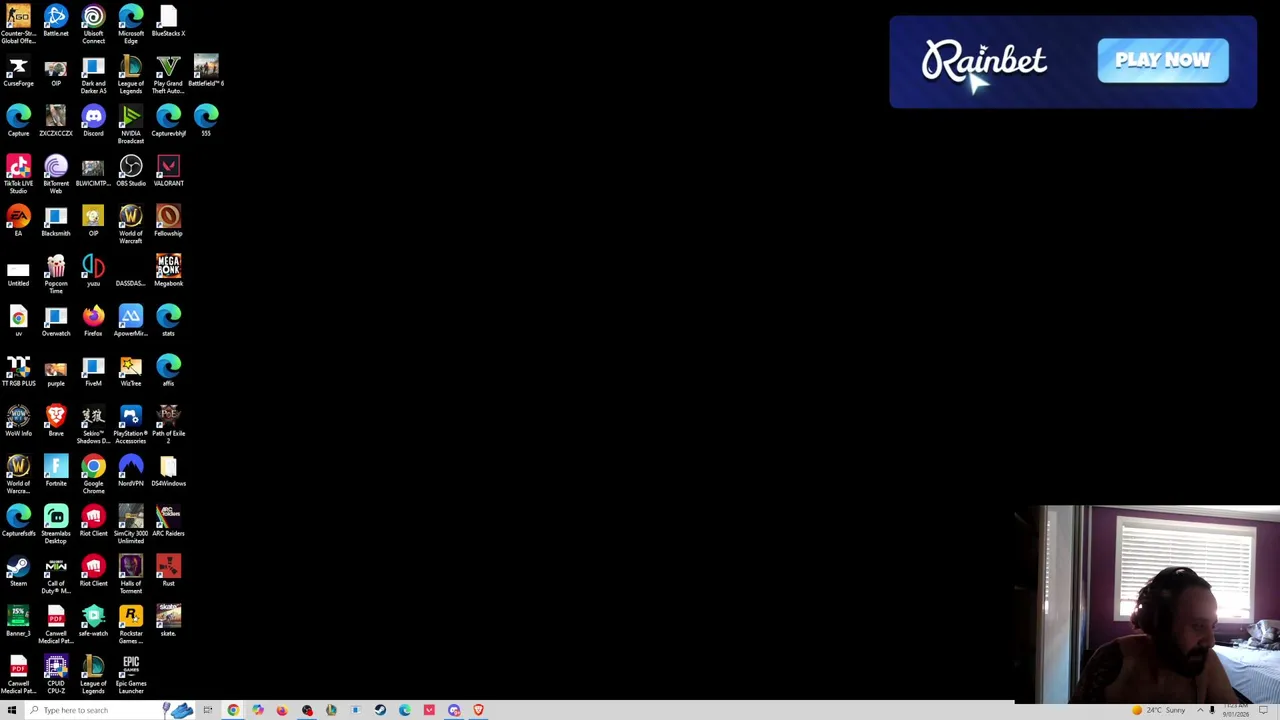The image size is (1280, 720).
Task: Open Firefox from the desktop
Action: point(93,321)
